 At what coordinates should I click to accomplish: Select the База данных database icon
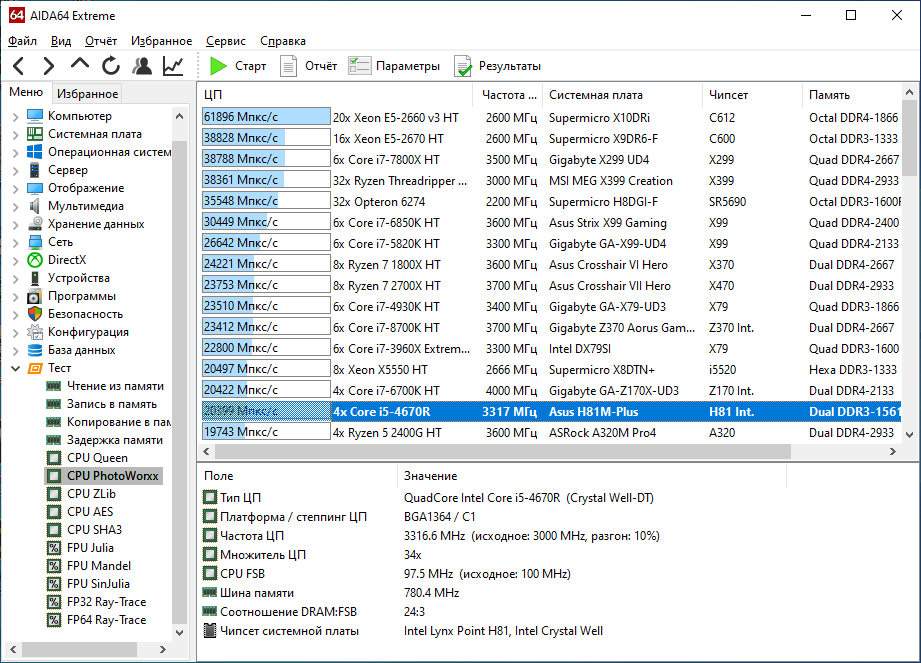pyautogui.click(x=35, y=350)
